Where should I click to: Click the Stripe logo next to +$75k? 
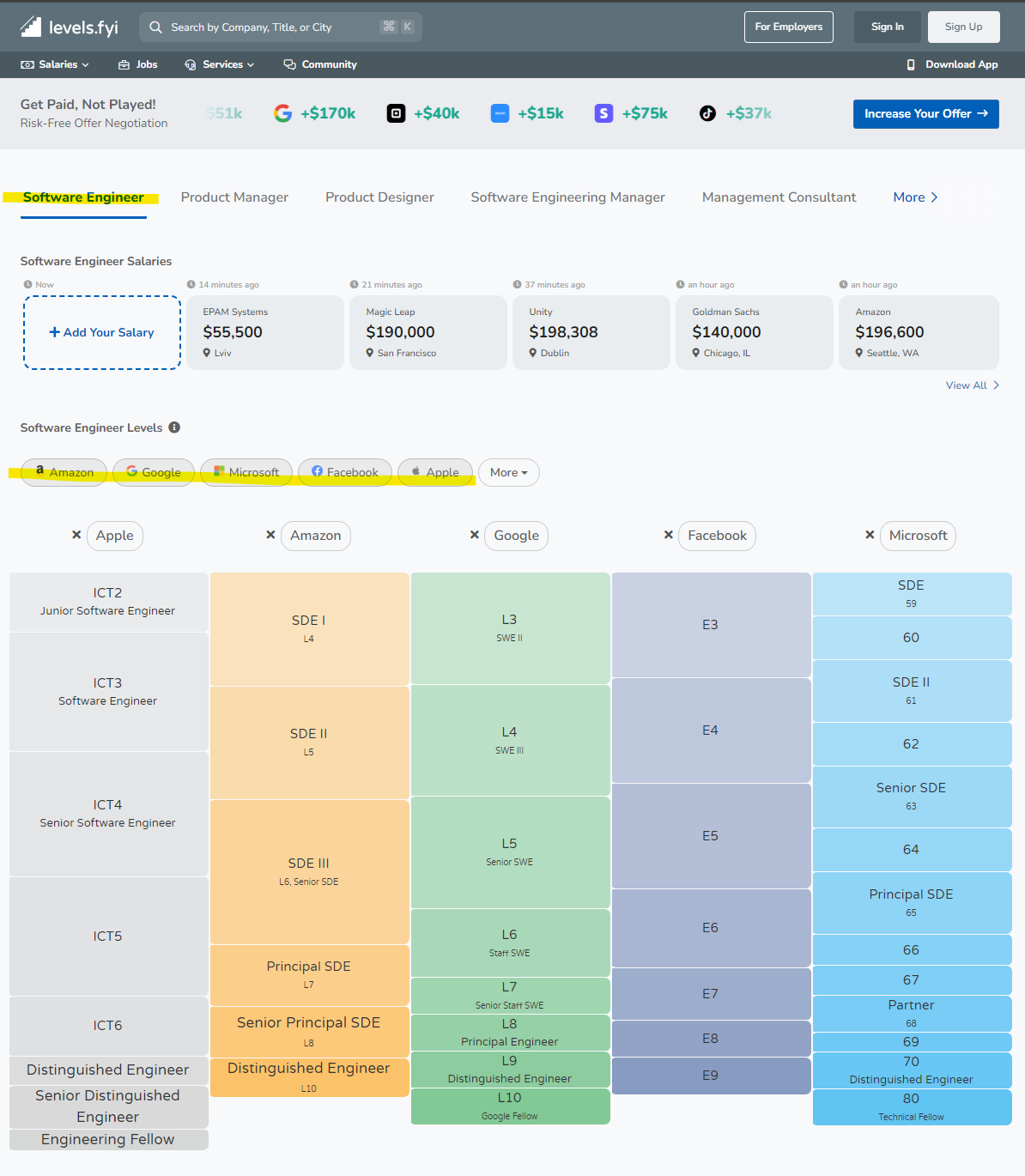coord(603,113)
